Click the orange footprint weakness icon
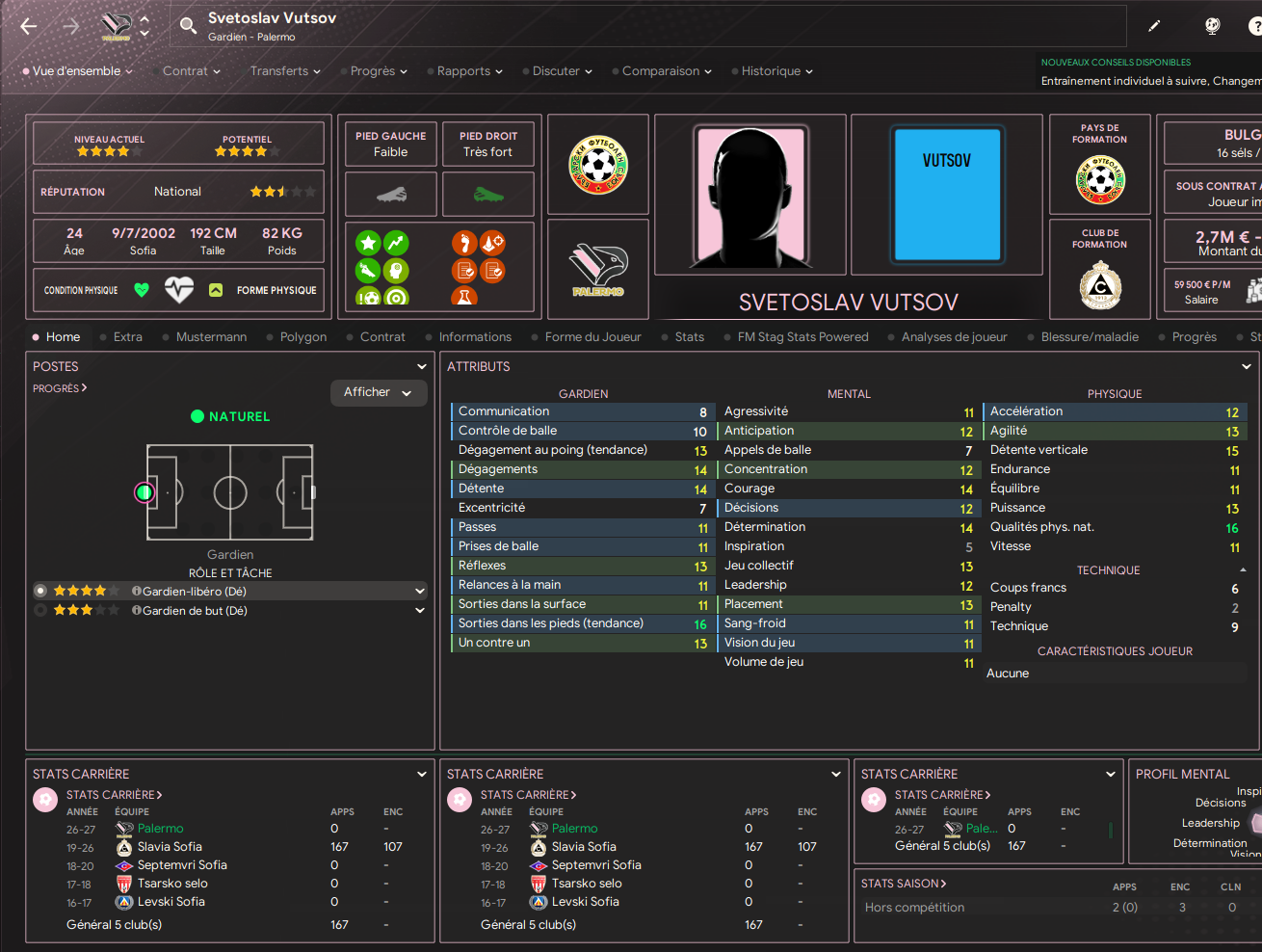Viewport: 1262px width, 952px height. click(x=464, y=243)
